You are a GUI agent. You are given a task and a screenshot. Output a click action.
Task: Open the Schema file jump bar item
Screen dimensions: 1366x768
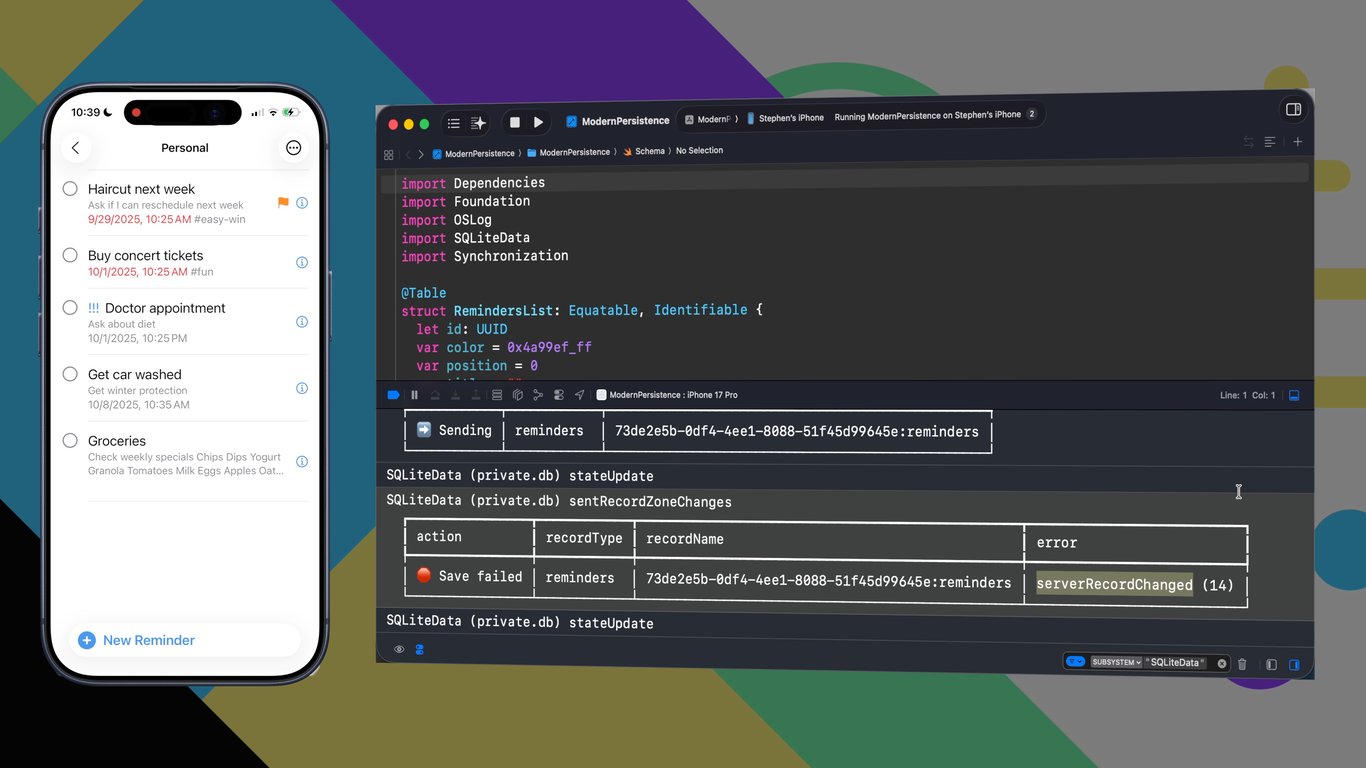tap(643, 151)
